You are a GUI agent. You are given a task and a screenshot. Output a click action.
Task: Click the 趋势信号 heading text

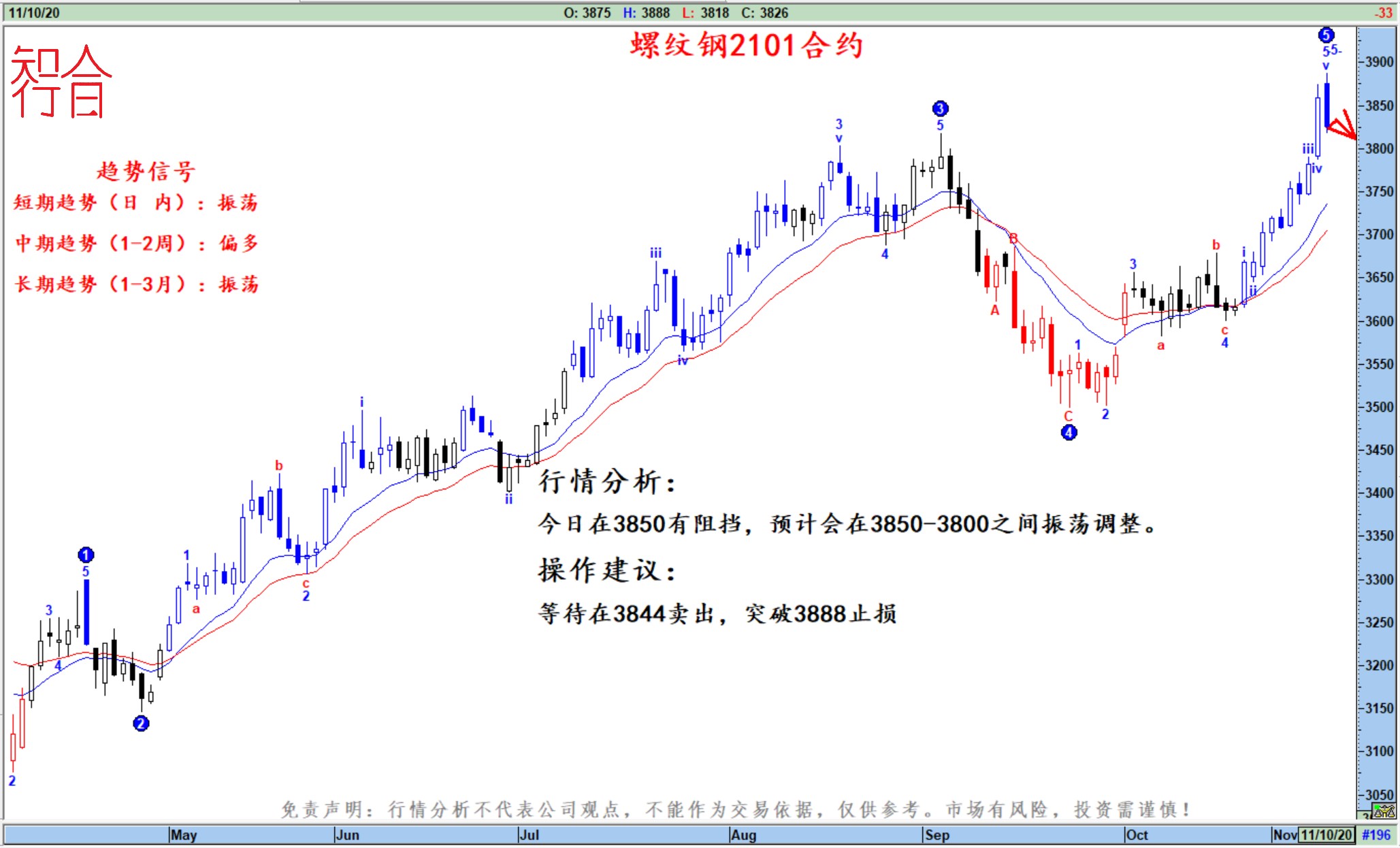[146, 171]
